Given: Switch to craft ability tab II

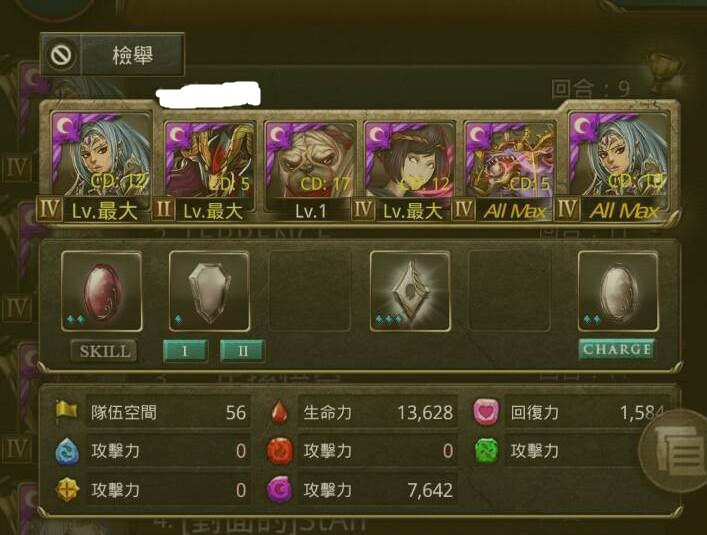Looking at the screenshot, I should (x=243, y=351).
